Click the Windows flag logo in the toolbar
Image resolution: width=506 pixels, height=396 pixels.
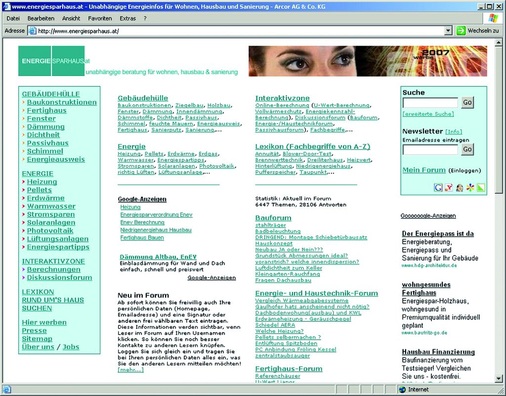pos(493,18)
